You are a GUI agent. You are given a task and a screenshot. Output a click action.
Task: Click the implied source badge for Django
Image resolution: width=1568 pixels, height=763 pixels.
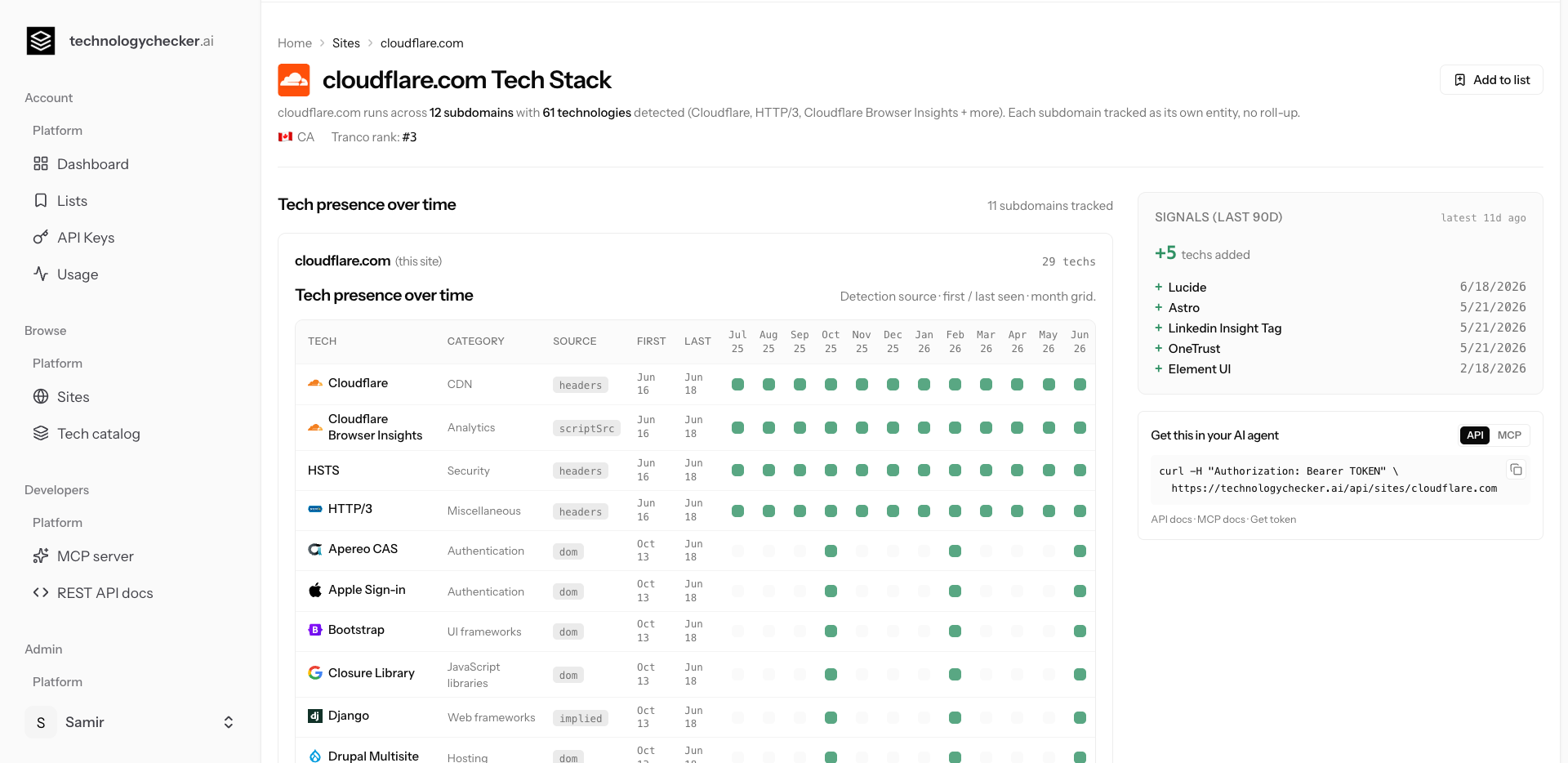(x=581, y=718)
